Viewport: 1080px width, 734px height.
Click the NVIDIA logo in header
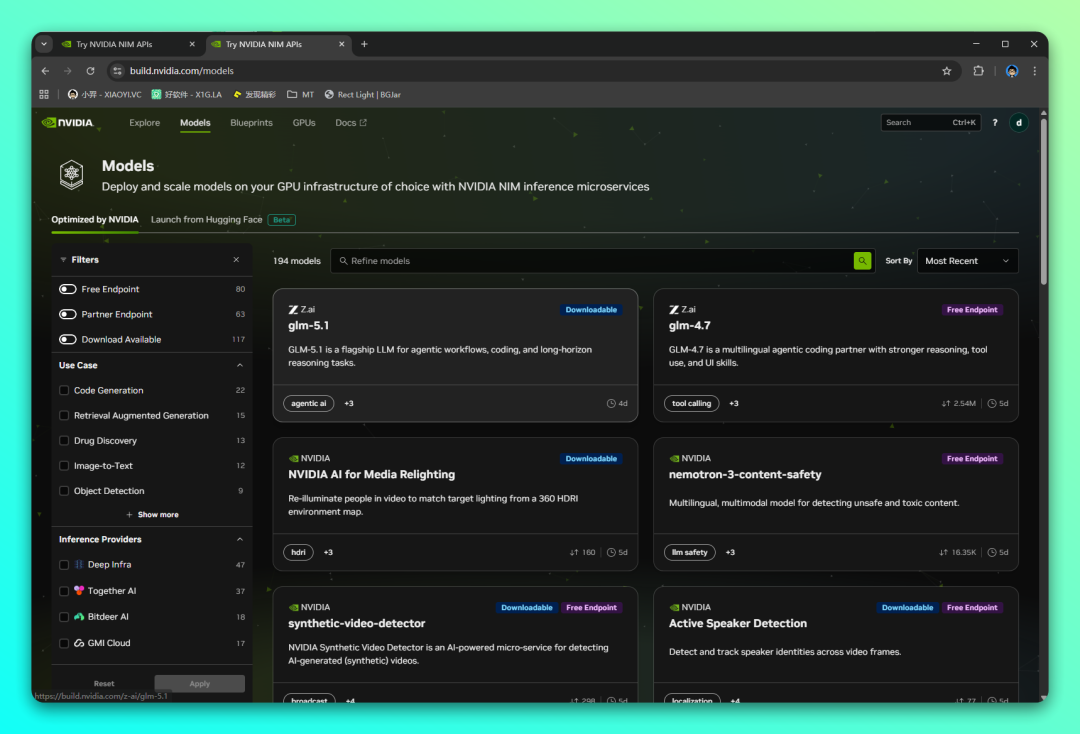click(x=68, y=123)
